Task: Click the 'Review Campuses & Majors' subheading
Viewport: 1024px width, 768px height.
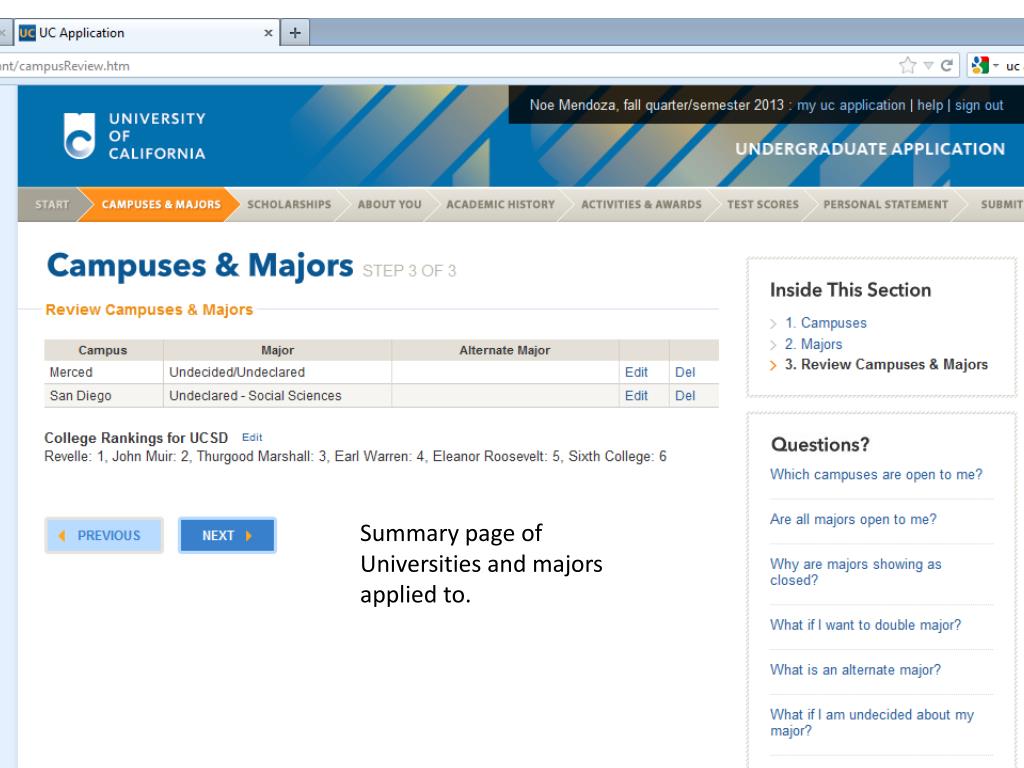Action: 149,310
